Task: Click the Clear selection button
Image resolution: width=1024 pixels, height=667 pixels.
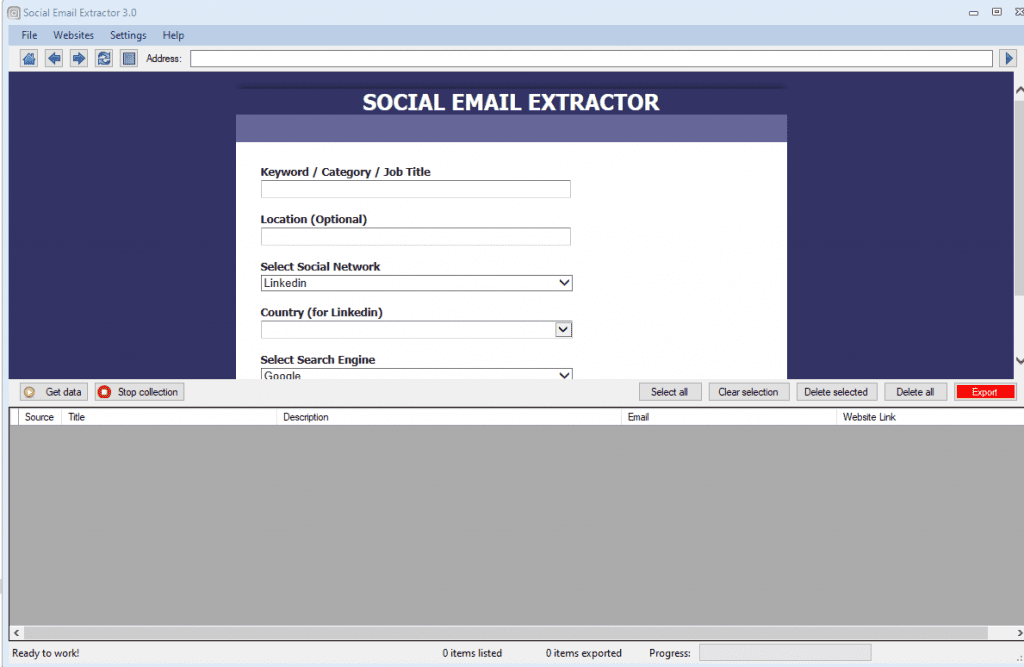Action: [747, 392]
